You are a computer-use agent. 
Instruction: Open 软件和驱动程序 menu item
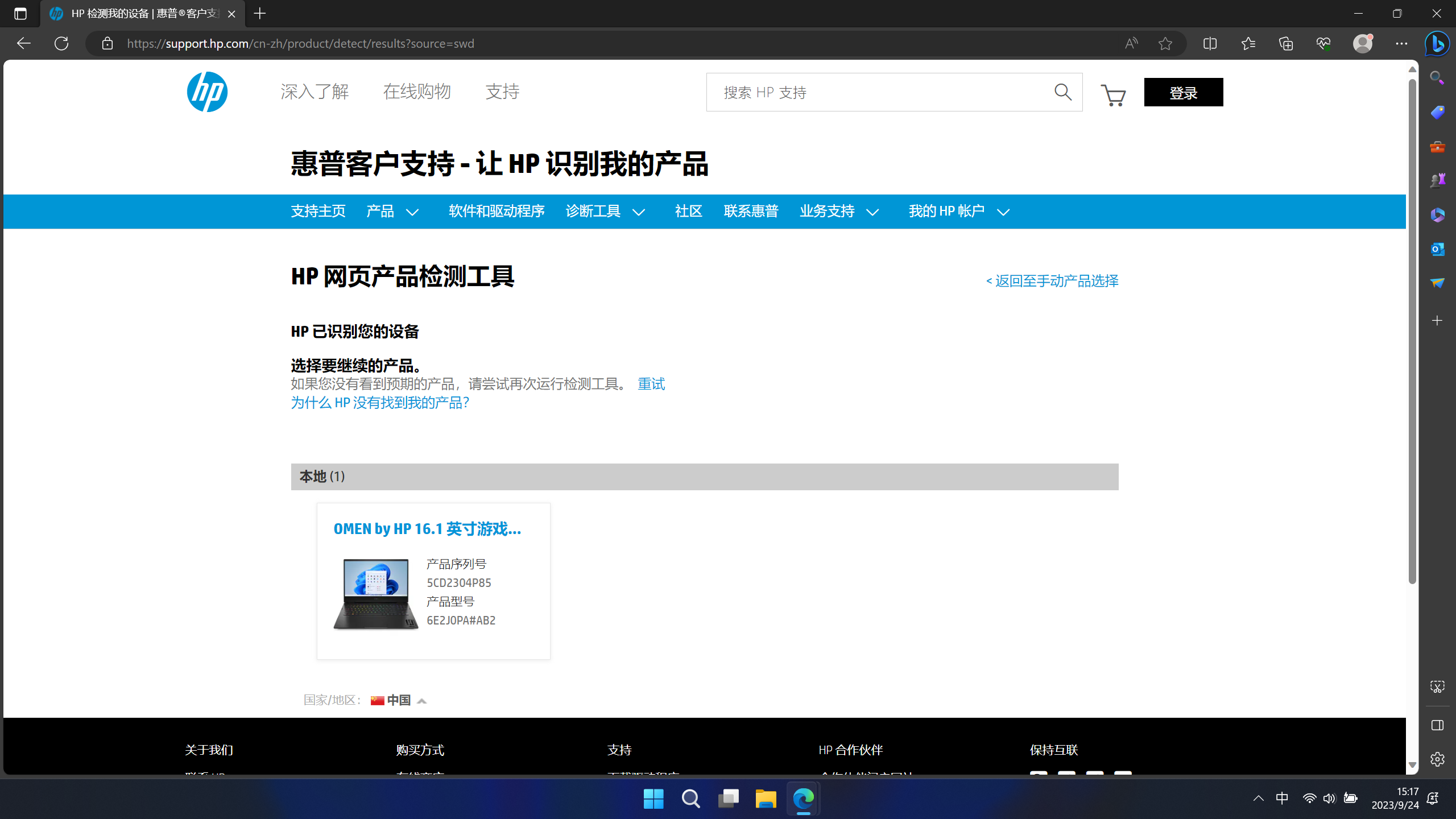(497, 212)
